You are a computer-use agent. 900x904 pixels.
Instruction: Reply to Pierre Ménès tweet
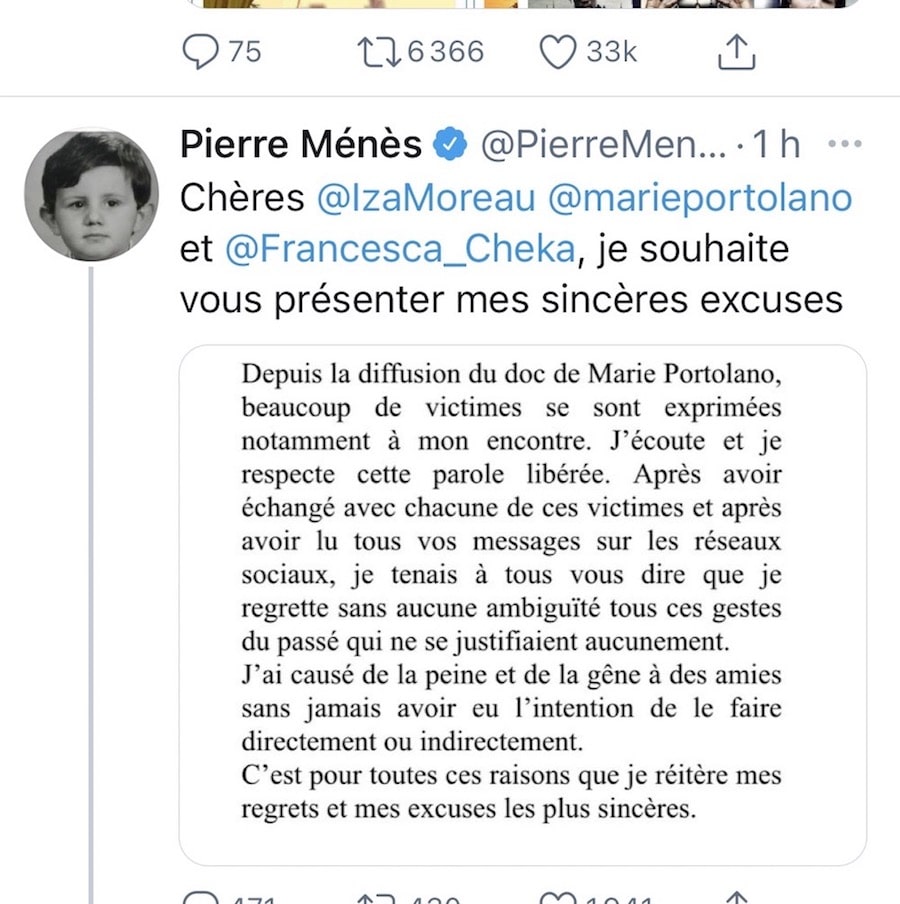coord(203,899)
